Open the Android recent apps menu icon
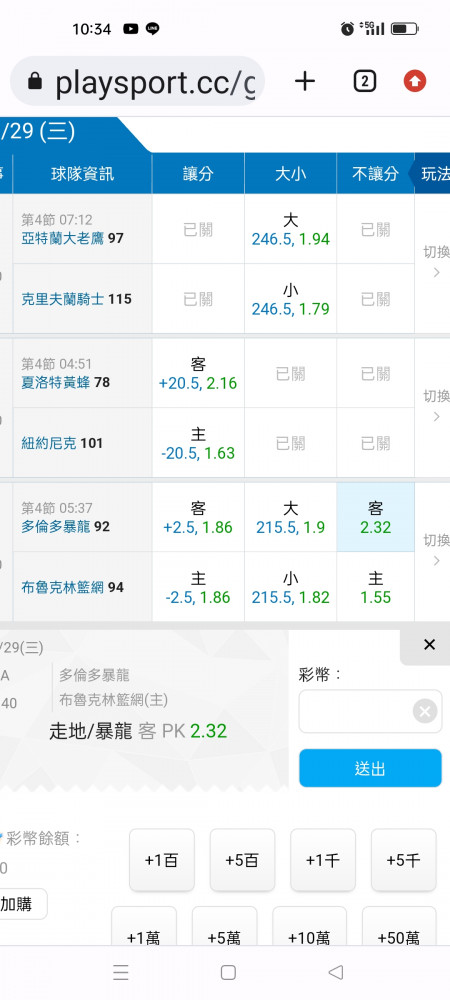 (121, 972)
